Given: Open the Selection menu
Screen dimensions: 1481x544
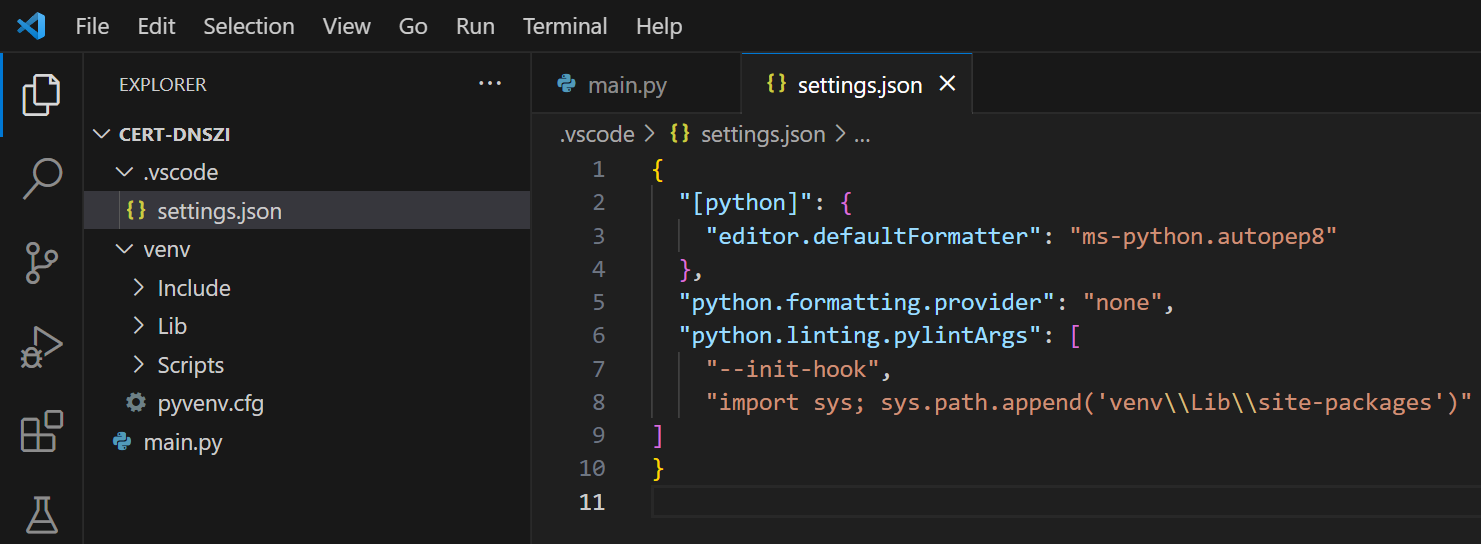Looking at the screenshot, I should [249, 26].
